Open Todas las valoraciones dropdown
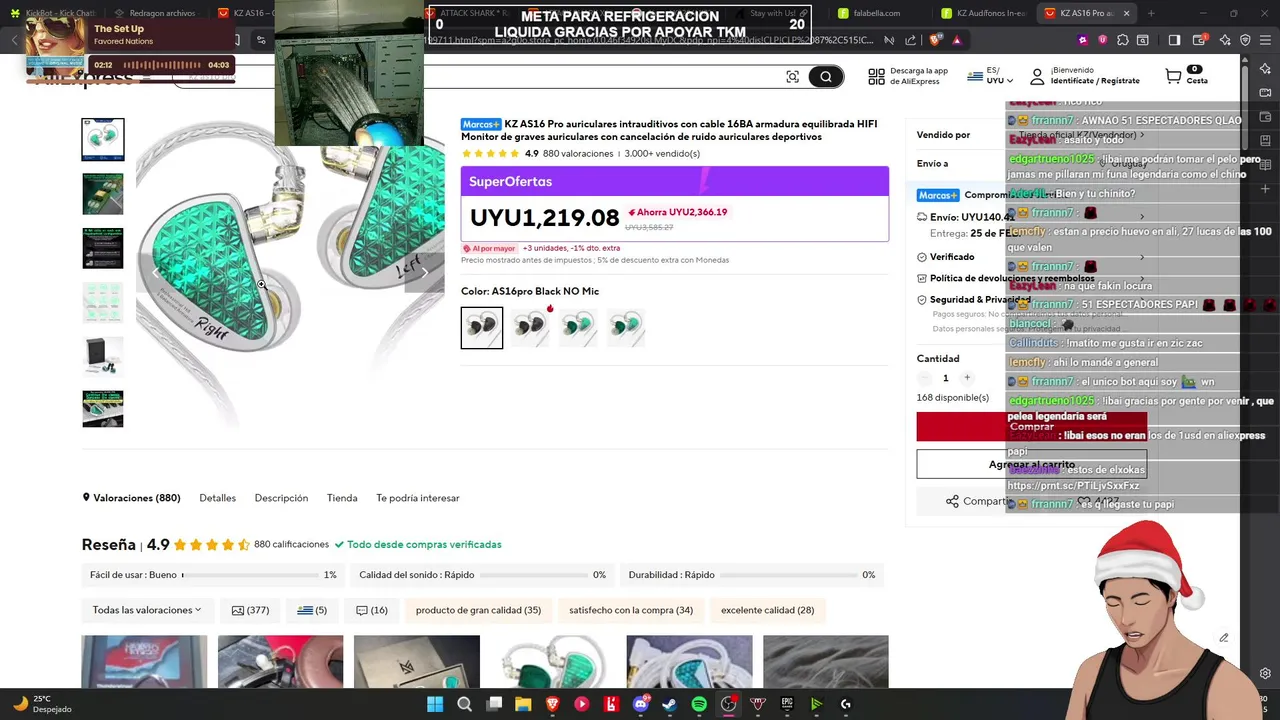 [147, 610]
